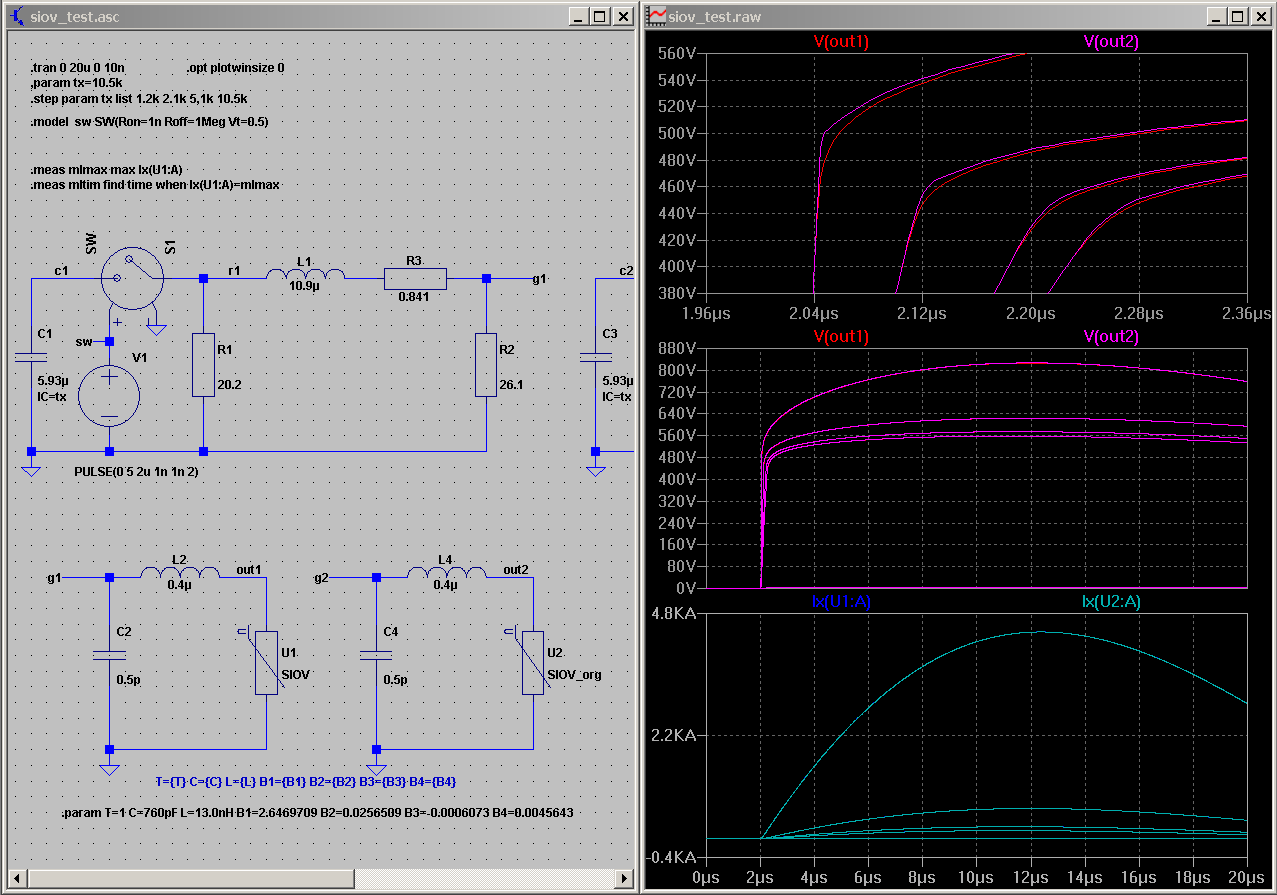Click the .meas mItim find time directive
This screenshot has width=1277, height=895.
pyautogui.click(x=156, y=185)
